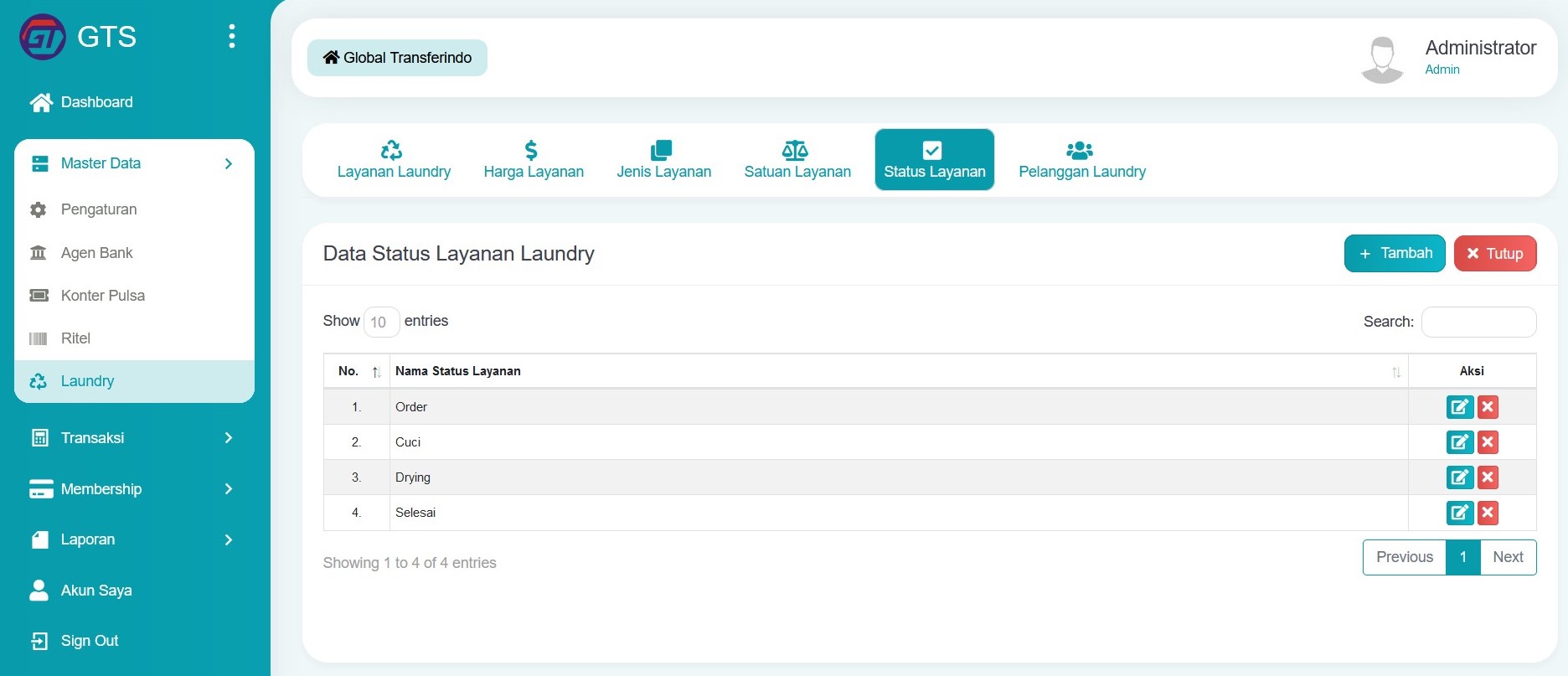Click the 'Drying' table cell
This screenshot has height=676, width=1568.
tap(899, 477)
